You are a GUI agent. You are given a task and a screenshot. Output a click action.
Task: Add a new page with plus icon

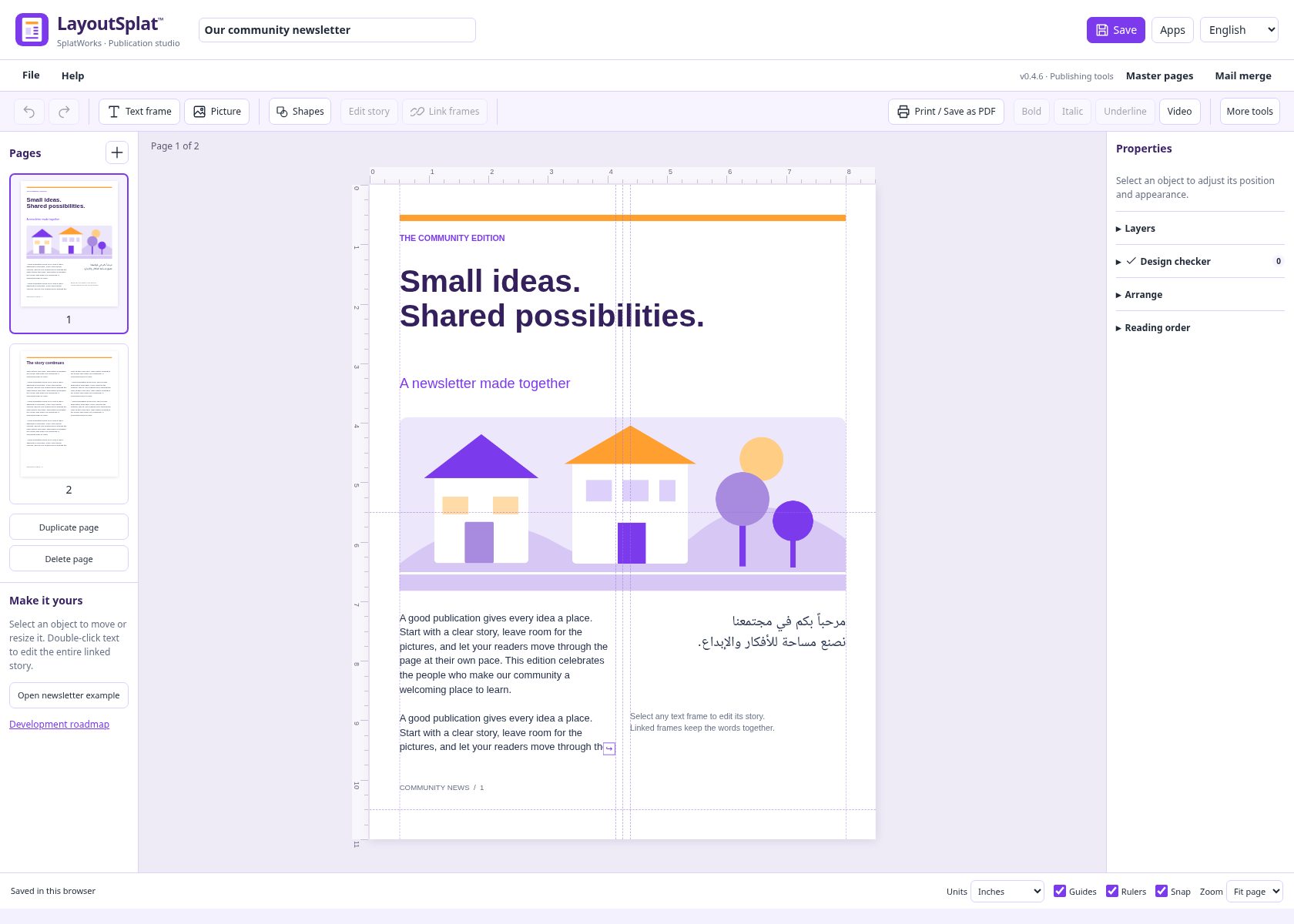(117, 152)
